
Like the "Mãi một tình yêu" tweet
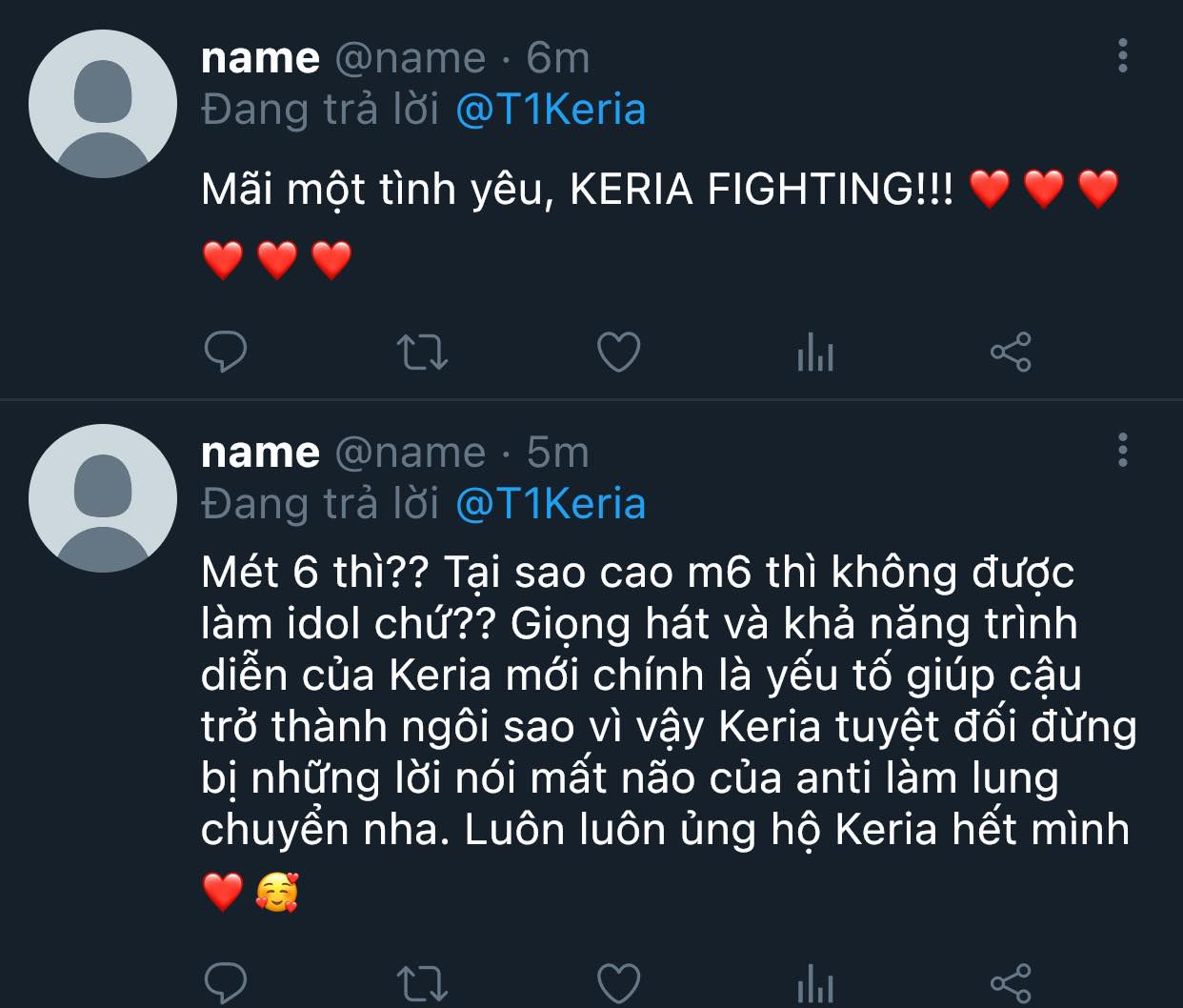[618, 353]
